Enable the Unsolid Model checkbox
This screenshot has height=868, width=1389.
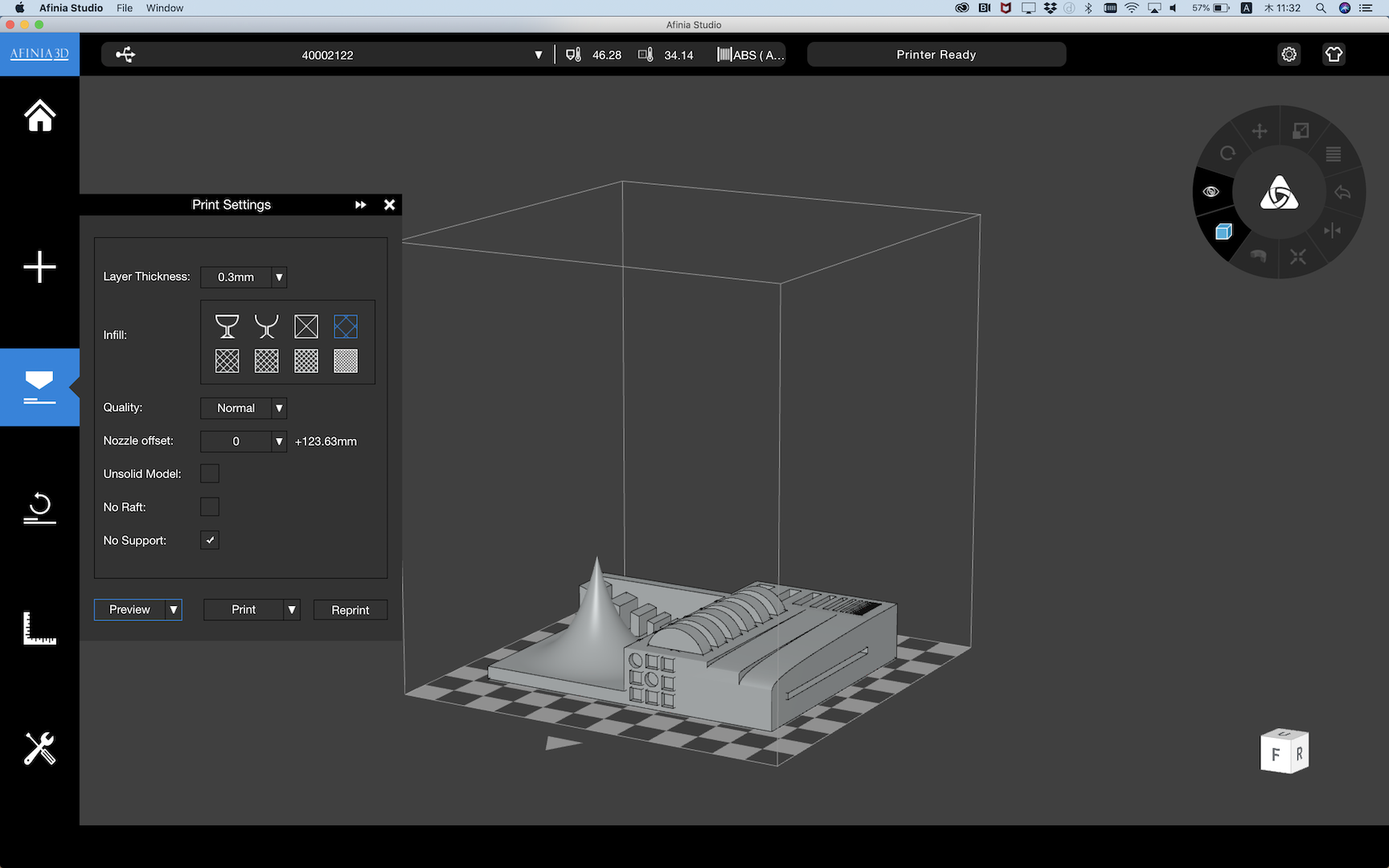tap(210, 473)
